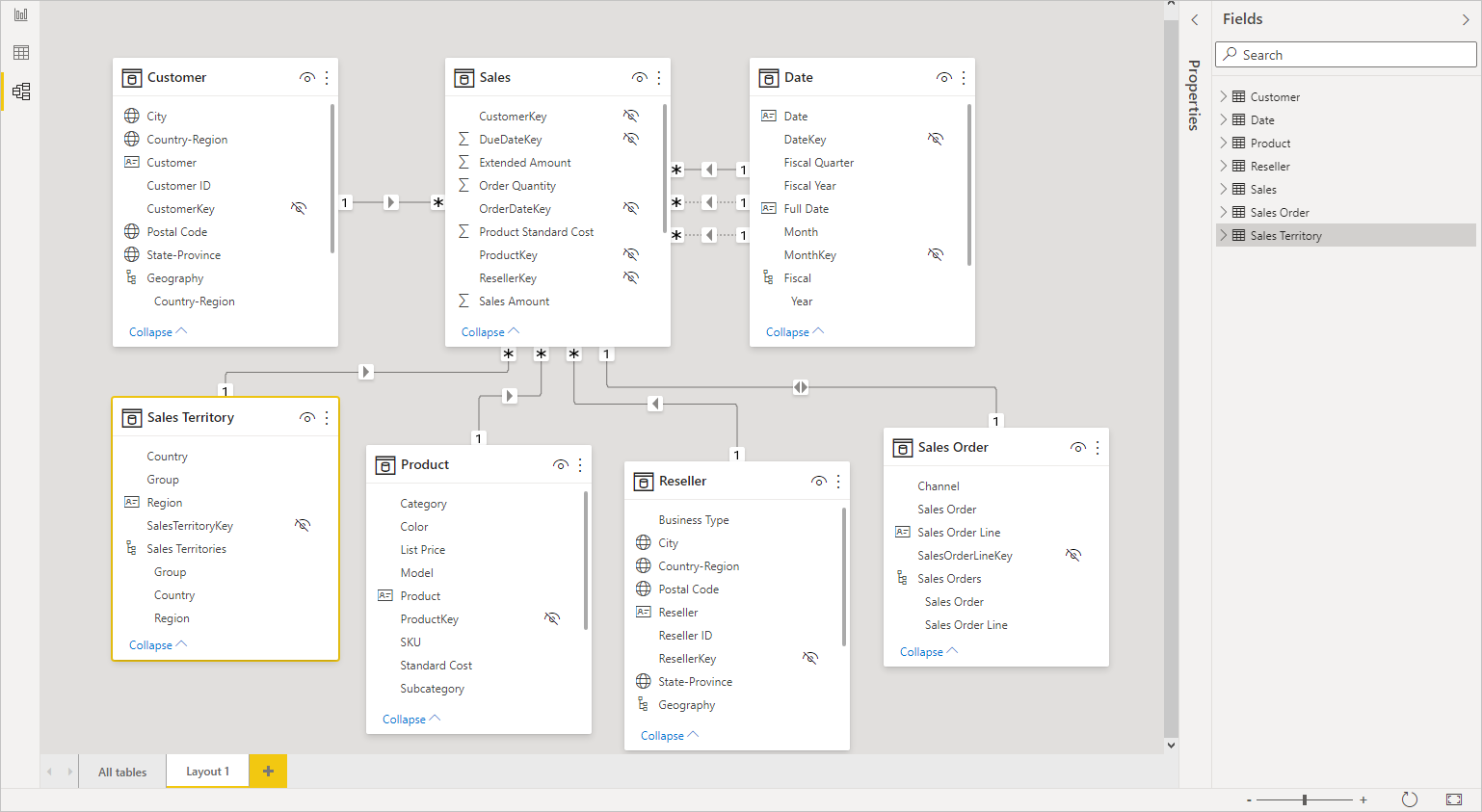The image size is (1482, 812).
Task: Toggle visibility of the Customer table
Action: pyautogui.click(x=307, y=77)
